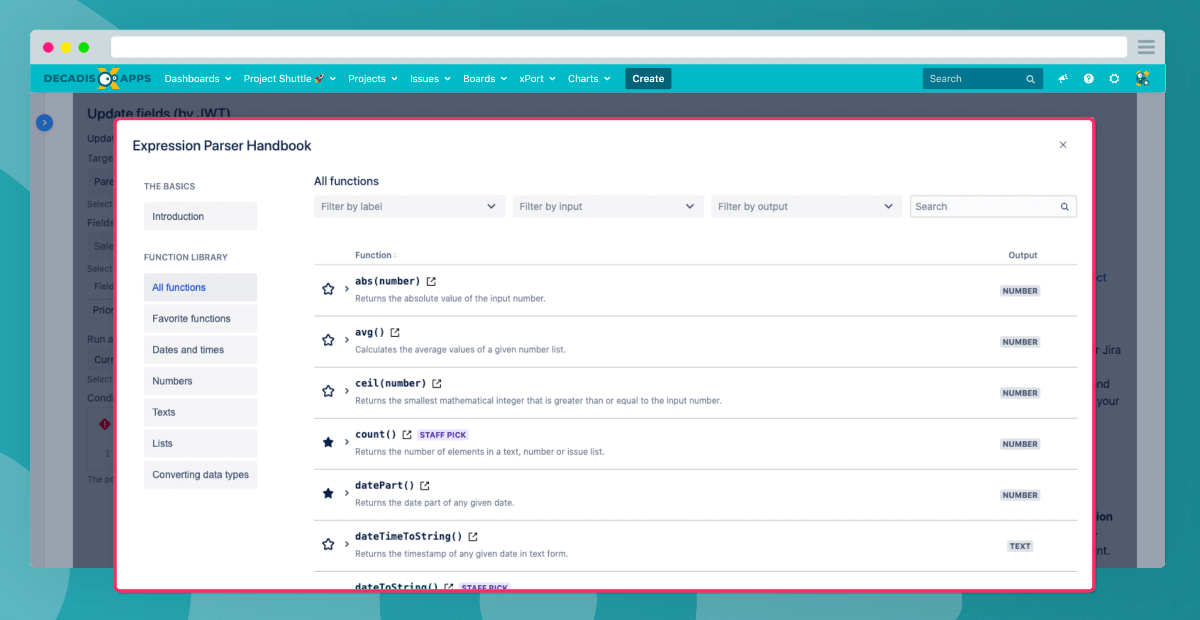This screenshot has height=620, width=1200.
Task: Favorite the abs(number) function star
Action: [328, 289]
